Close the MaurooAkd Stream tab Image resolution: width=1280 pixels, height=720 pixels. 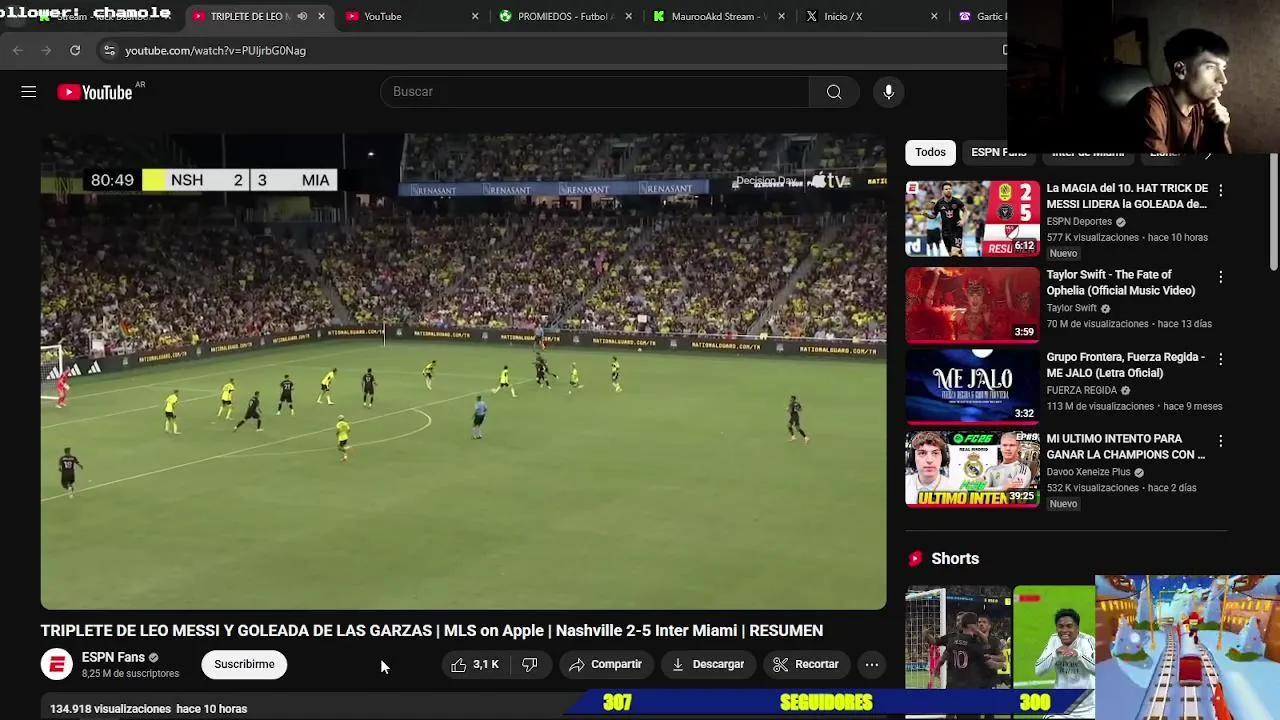coord(781,16)
